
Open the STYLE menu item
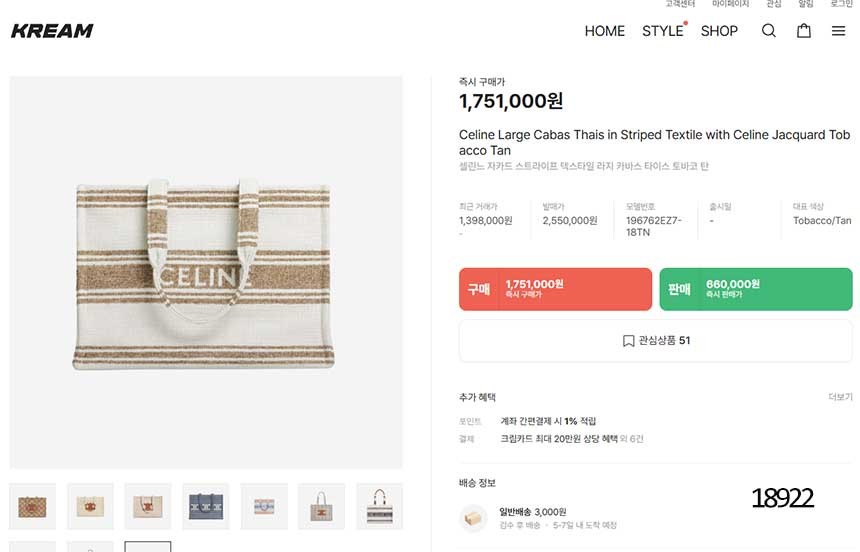coord(663,31)
